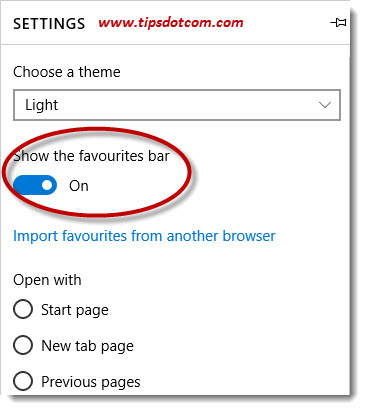Screen dimensions: 365x410
Task: Click the Open with section heading
Action: tap(47, 280)
